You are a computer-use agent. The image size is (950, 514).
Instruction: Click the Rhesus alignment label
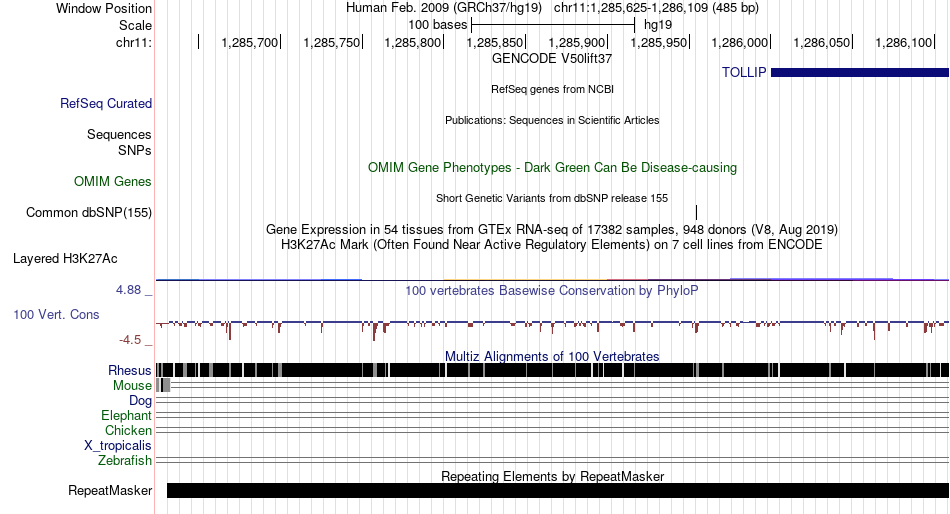click(130, 370)
